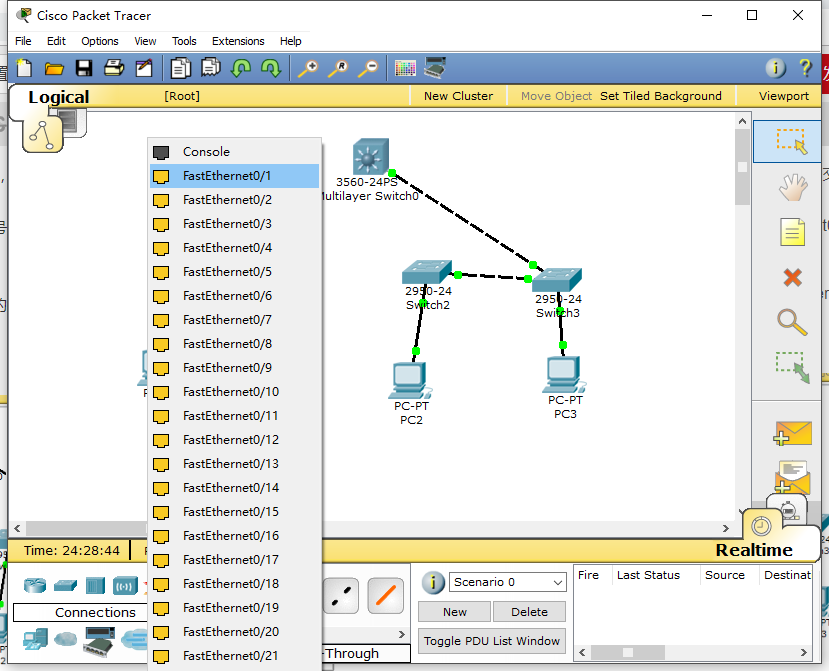
Task: Open the View menu
Action: point(145,41)
